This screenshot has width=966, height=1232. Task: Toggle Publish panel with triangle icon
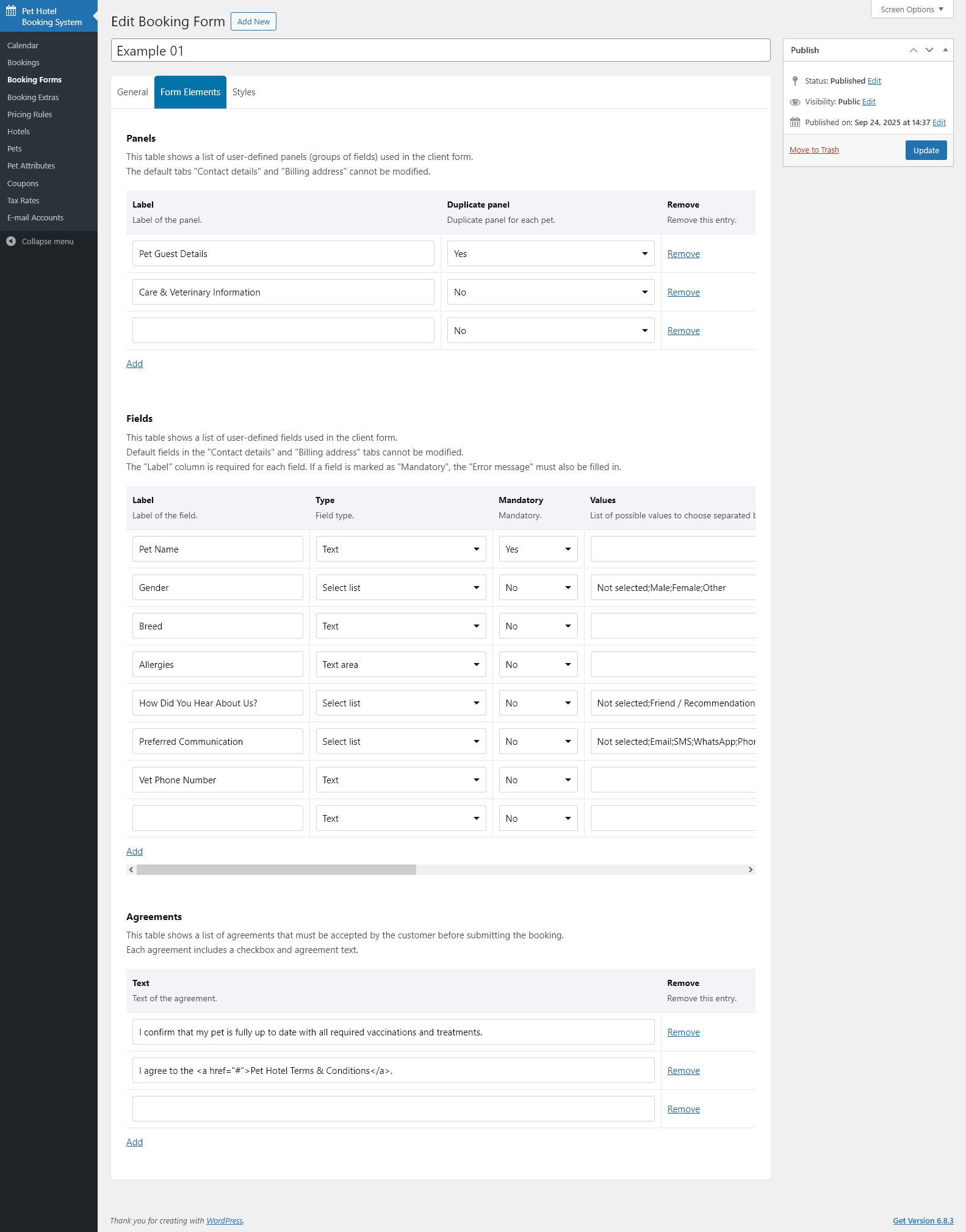pyautogui.click(x=945, y=50)
